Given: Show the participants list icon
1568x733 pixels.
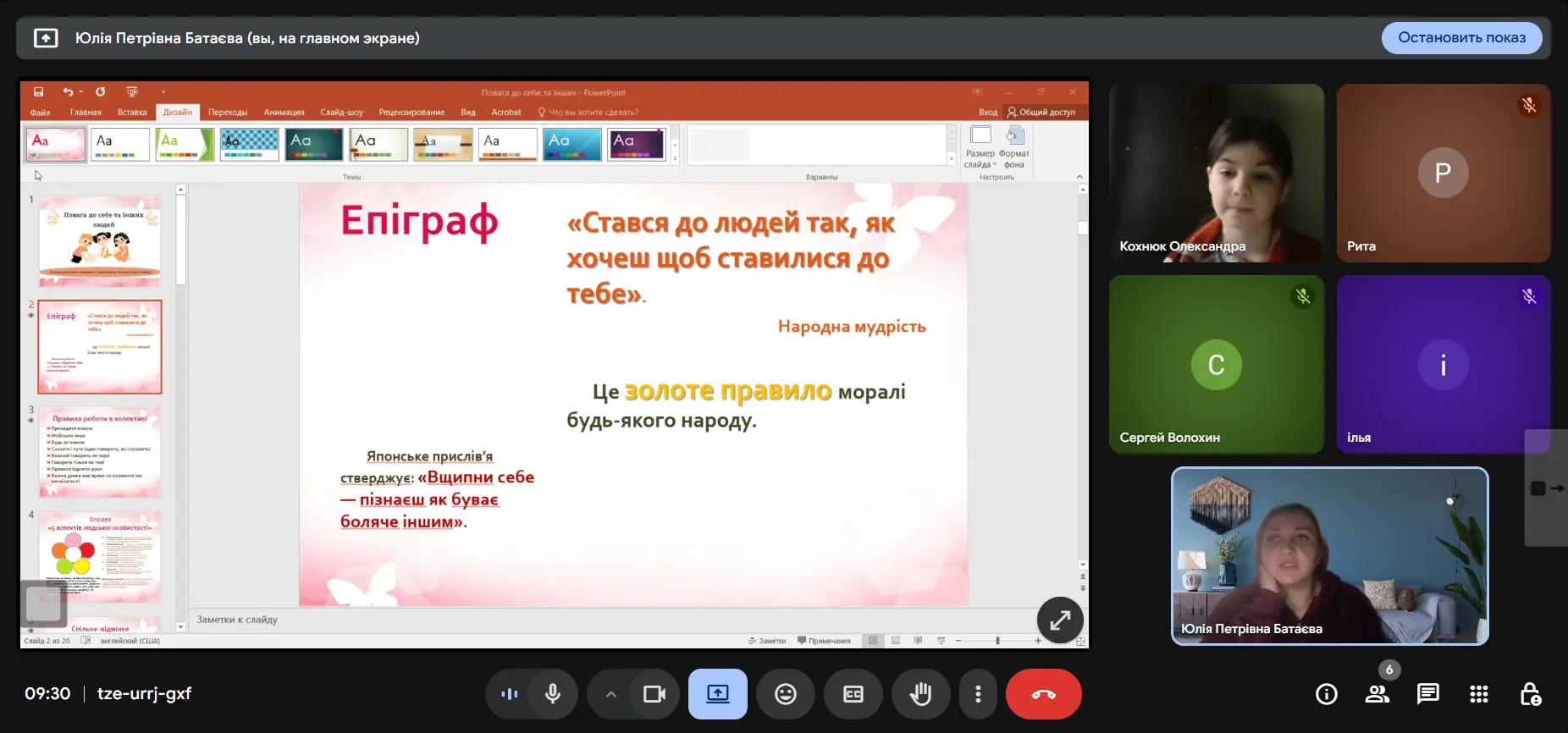Looking at the screenshot, I should [x=1377, y=694].
